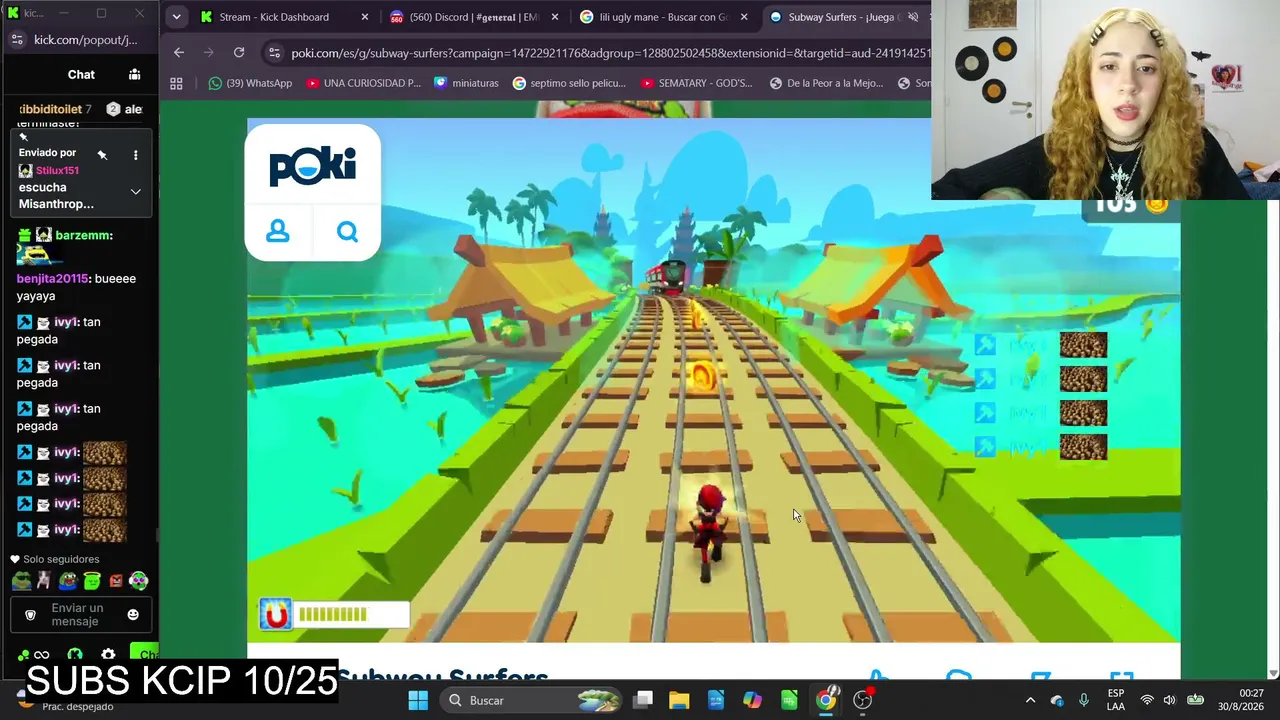1280x720 pixels.
Task: Open the WhatsApp bookmark
Action: (250, 83)
